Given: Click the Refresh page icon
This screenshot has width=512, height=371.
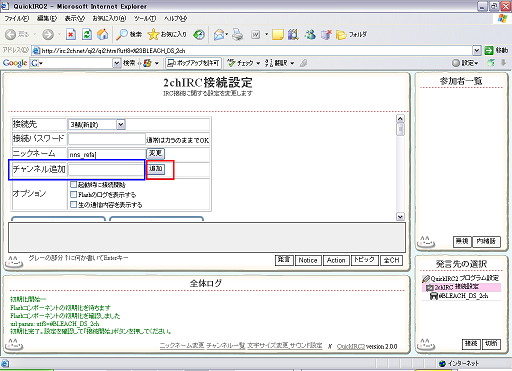Looking at the screenshot, I should click(x=87, y=34).
